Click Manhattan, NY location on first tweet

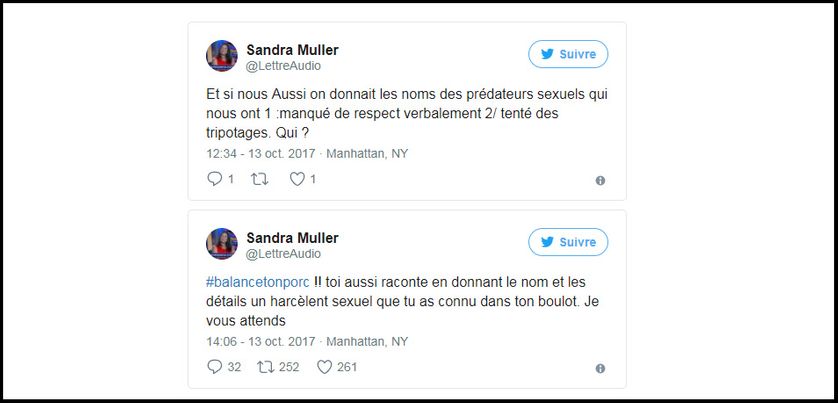367,154
